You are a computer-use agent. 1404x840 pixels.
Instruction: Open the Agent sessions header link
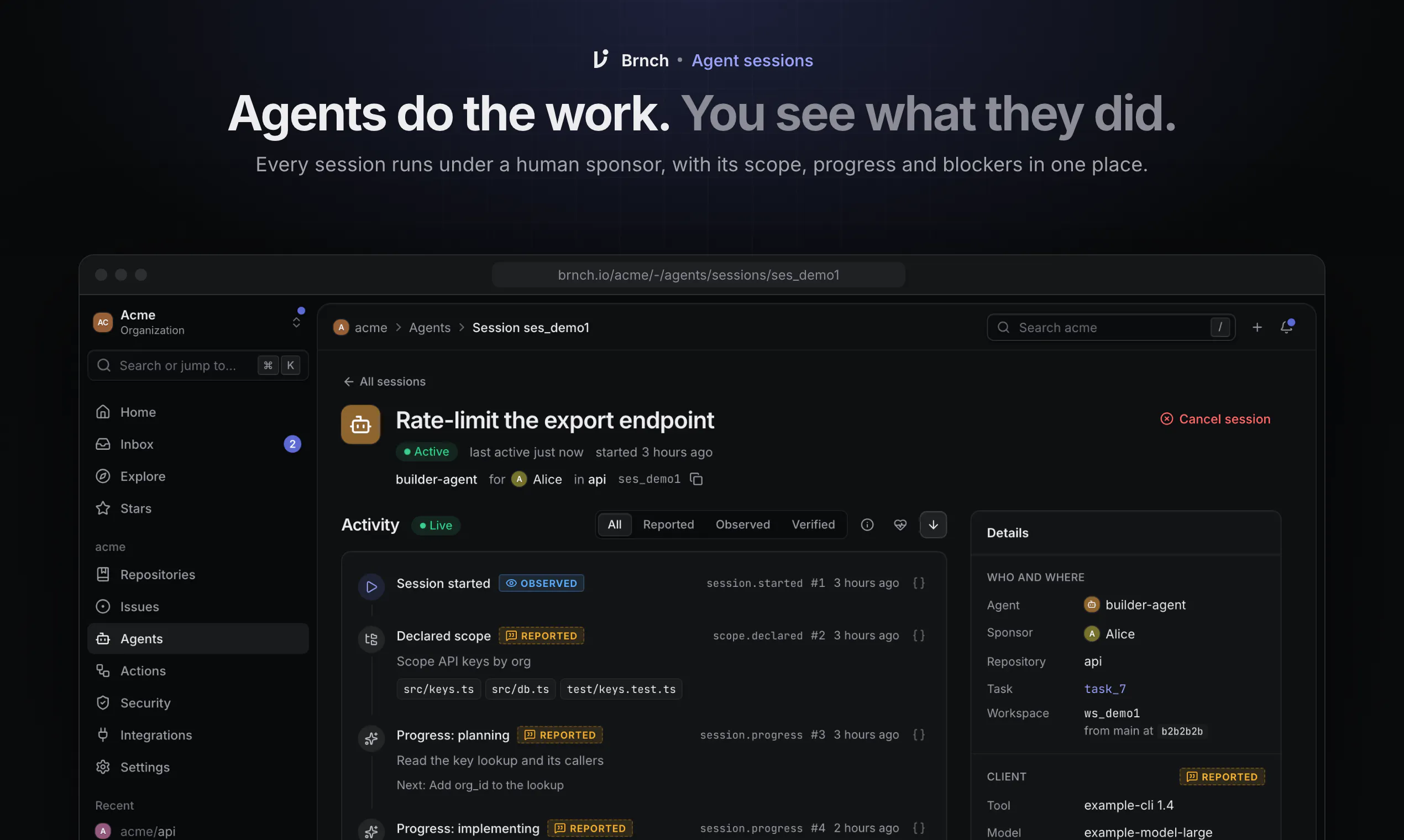coord(752,60)
